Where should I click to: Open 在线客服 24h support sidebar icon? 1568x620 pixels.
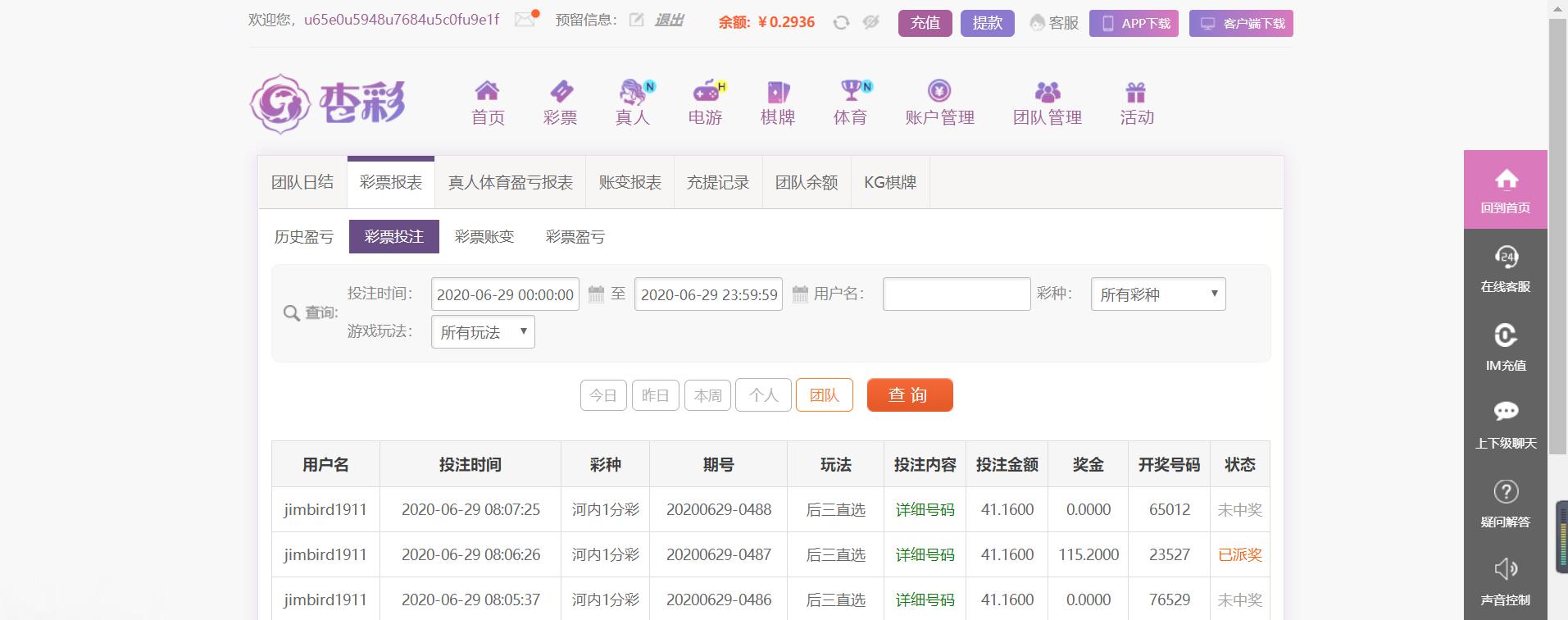(1506, 269)
